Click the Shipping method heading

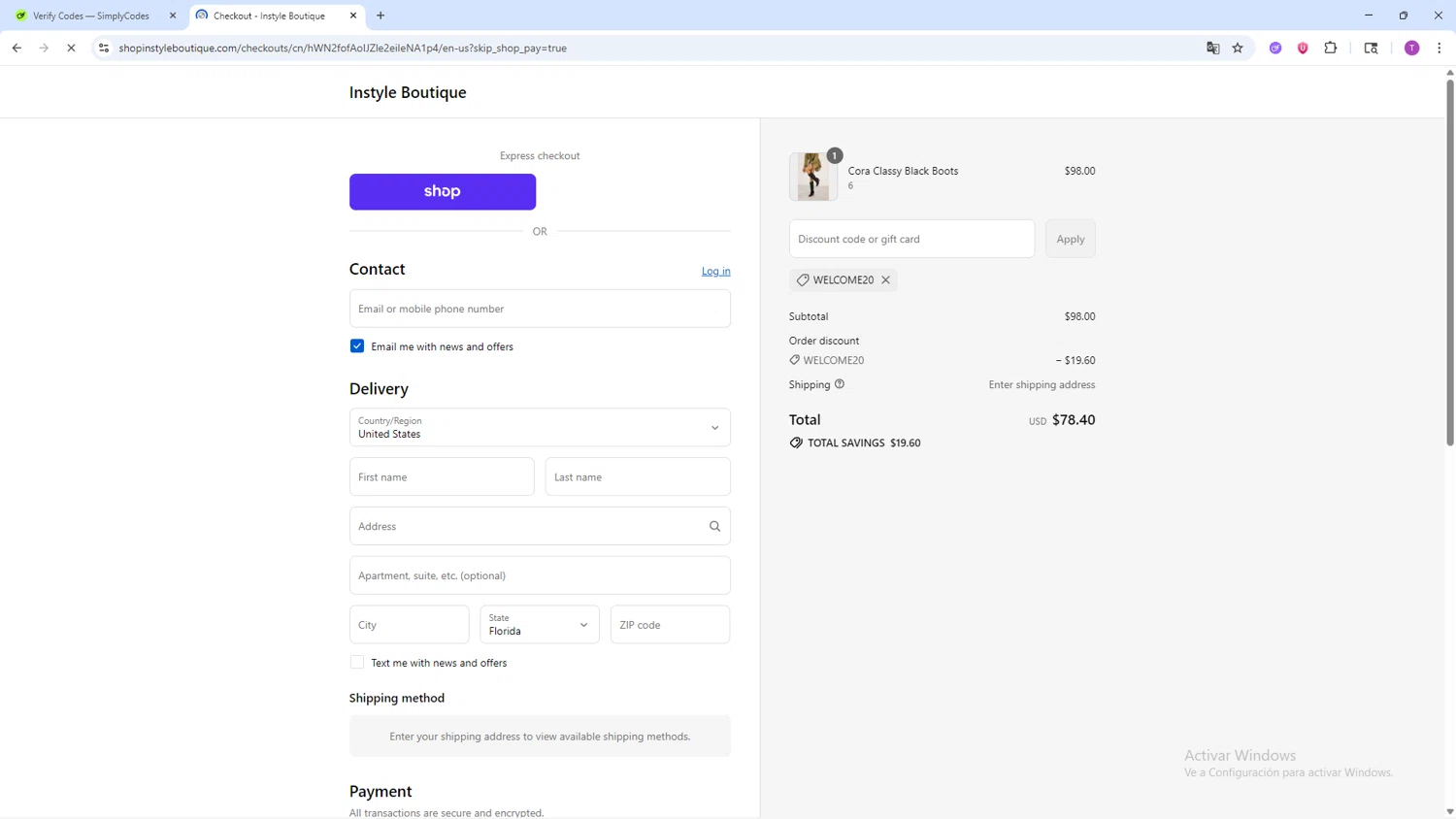pos(397,698)
